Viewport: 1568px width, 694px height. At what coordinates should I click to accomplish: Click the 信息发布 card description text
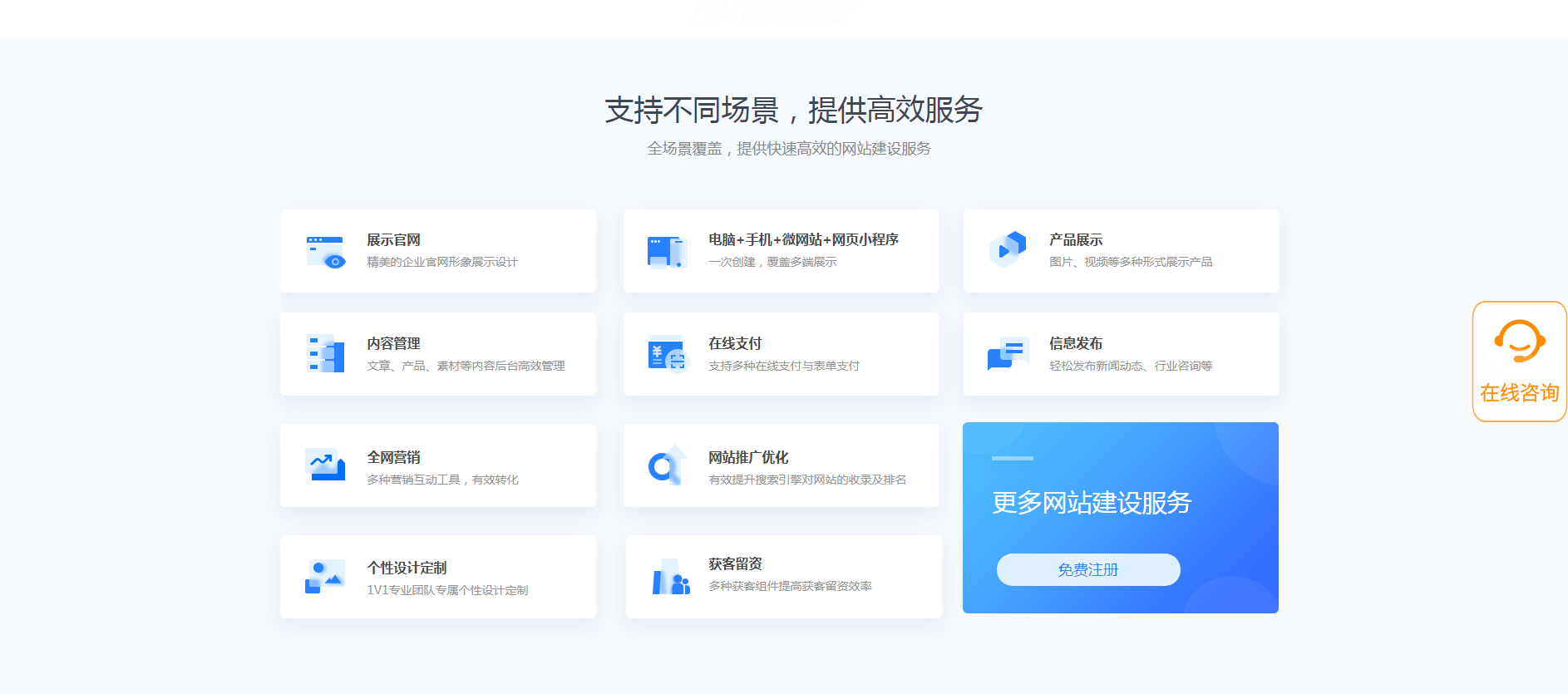(1130, 366)
